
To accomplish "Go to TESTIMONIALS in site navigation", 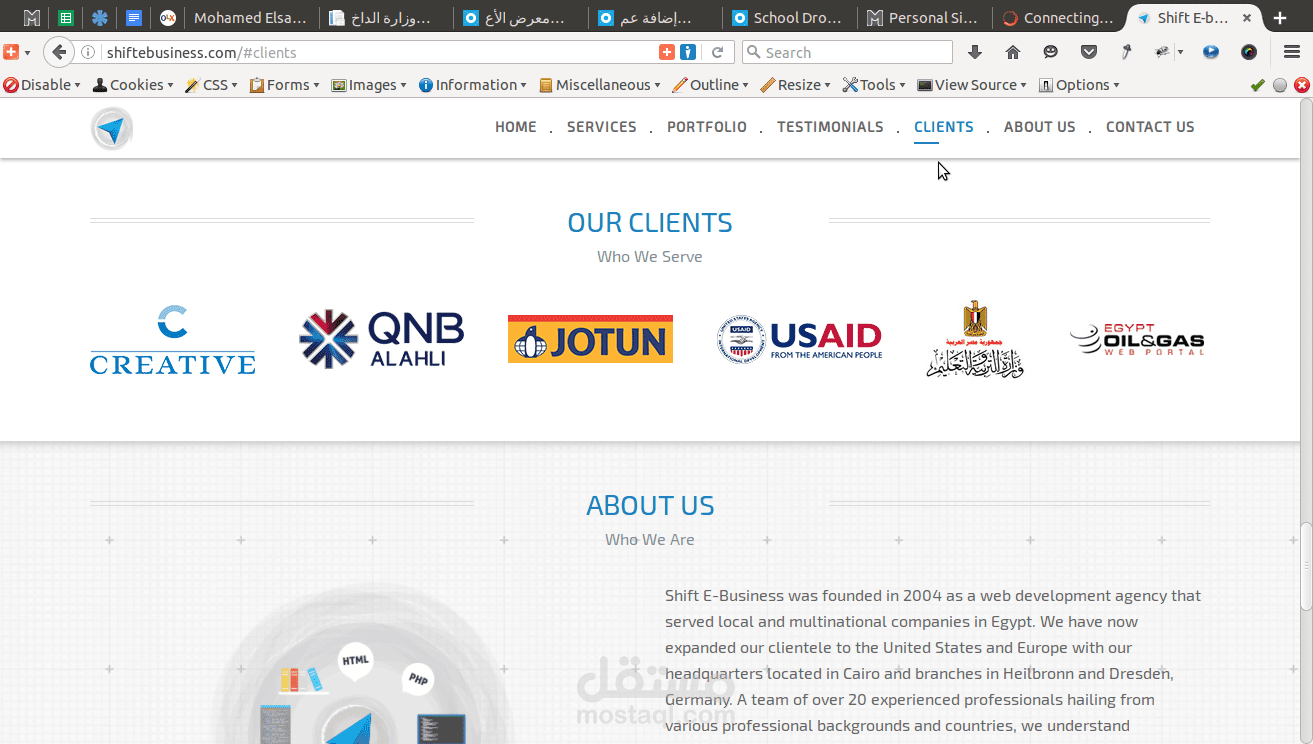I will click(830, 127).
